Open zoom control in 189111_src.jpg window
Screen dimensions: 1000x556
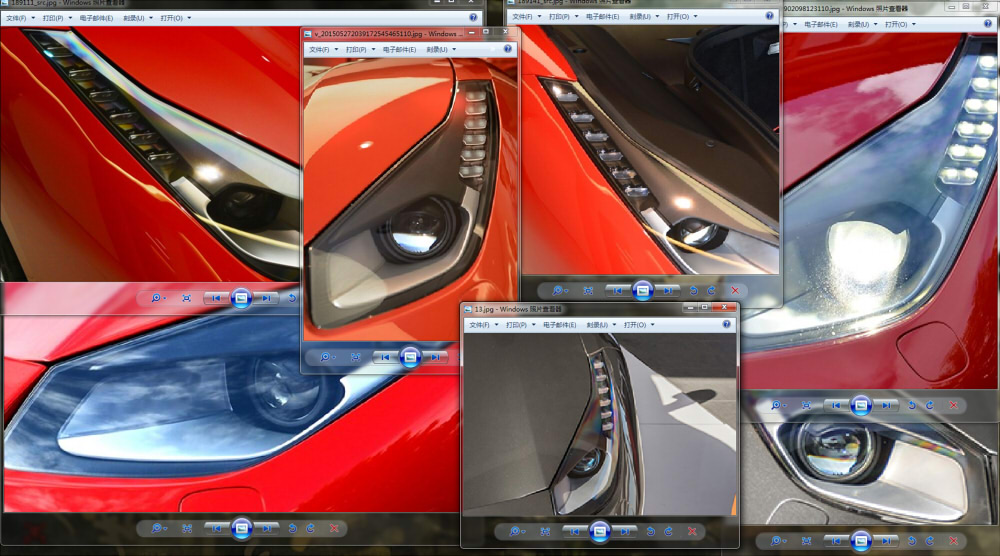point(158,298)
